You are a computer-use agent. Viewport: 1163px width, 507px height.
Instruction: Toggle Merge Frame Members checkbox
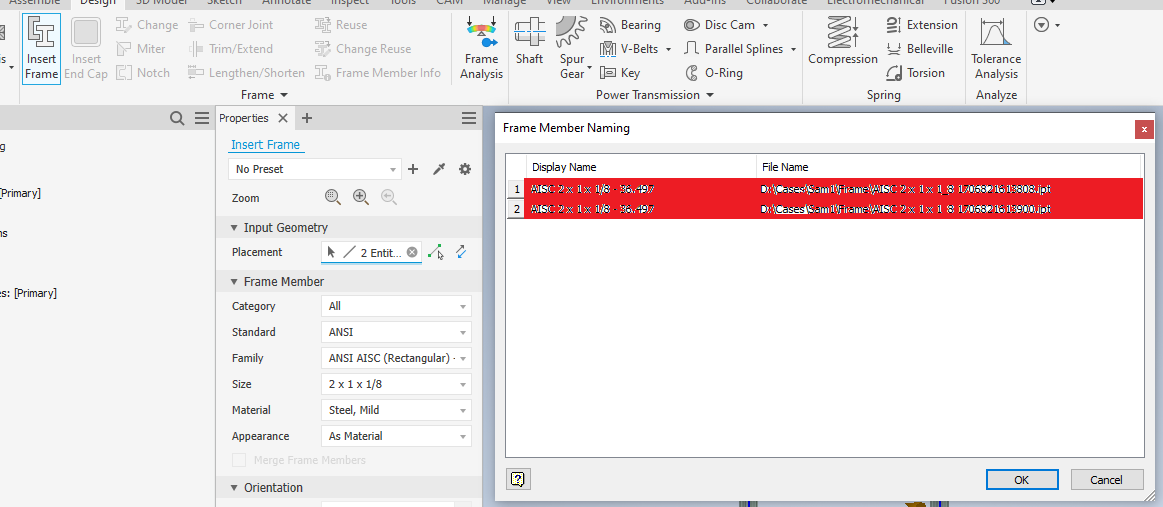point(239,460)
